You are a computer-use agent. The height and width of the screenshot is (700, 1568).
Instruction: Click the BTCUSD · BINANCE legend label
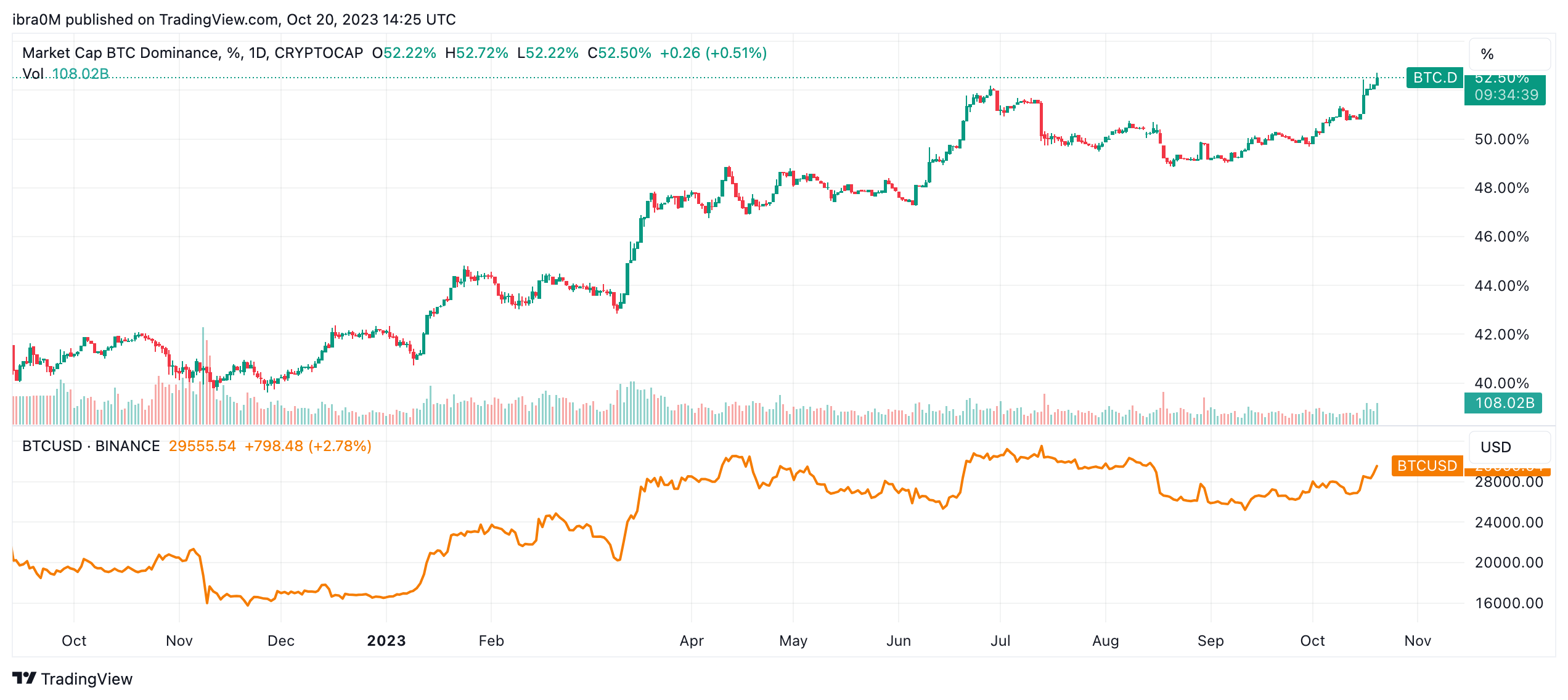91,446
